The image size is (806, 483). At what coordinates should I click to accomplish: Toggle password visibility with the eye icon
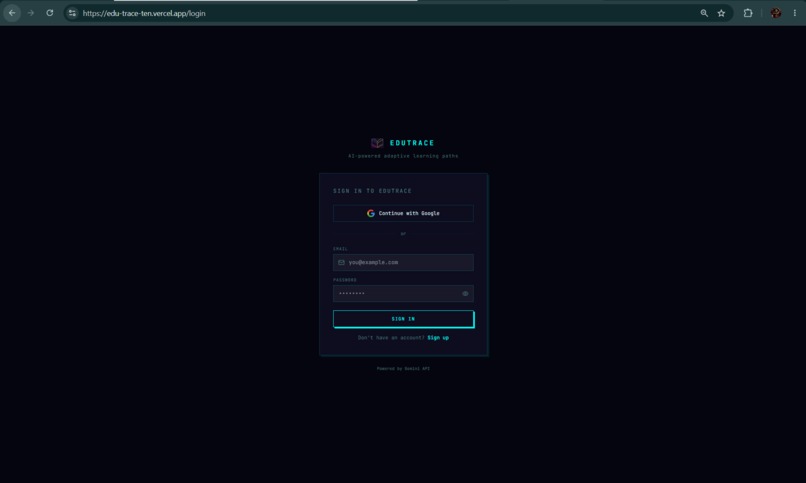pos(465,293)
